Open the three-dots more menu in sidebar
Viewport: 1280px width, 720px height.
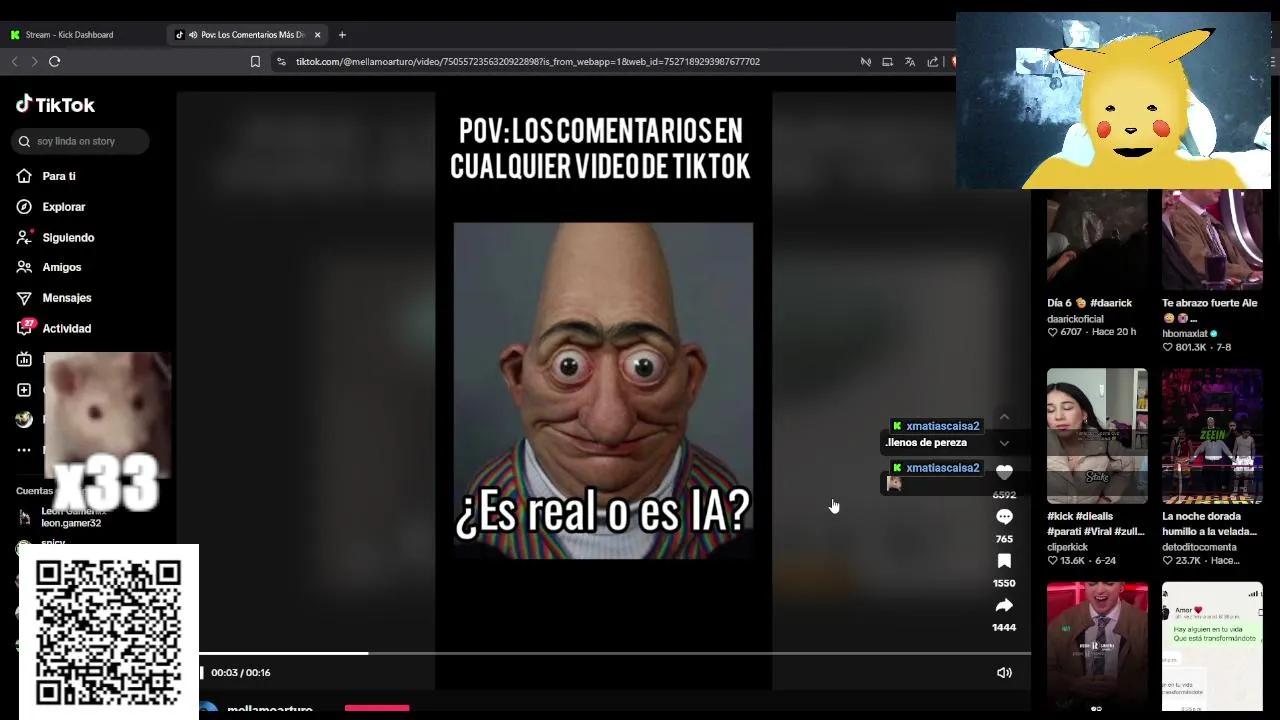click(24, 450)
